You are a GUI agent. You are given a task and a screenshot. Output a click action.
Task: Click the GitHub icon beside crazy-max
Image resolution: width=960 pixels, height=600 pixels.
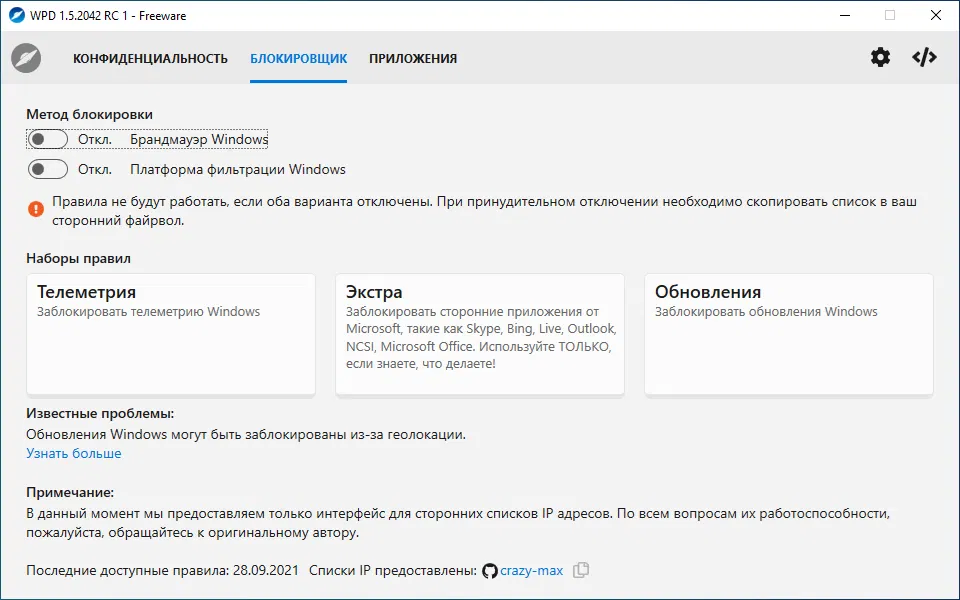tap(490, 571)
